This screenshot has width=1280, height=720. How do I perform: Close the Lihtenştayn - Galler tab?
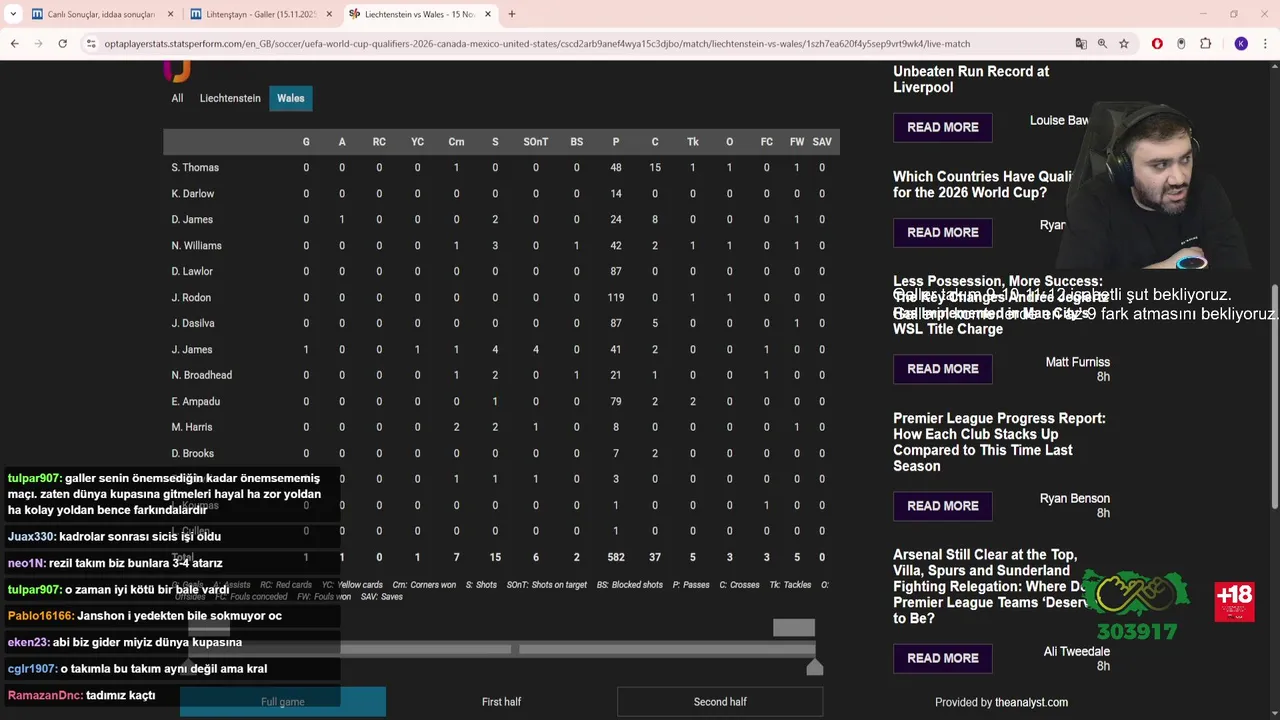tap(329, 14)
